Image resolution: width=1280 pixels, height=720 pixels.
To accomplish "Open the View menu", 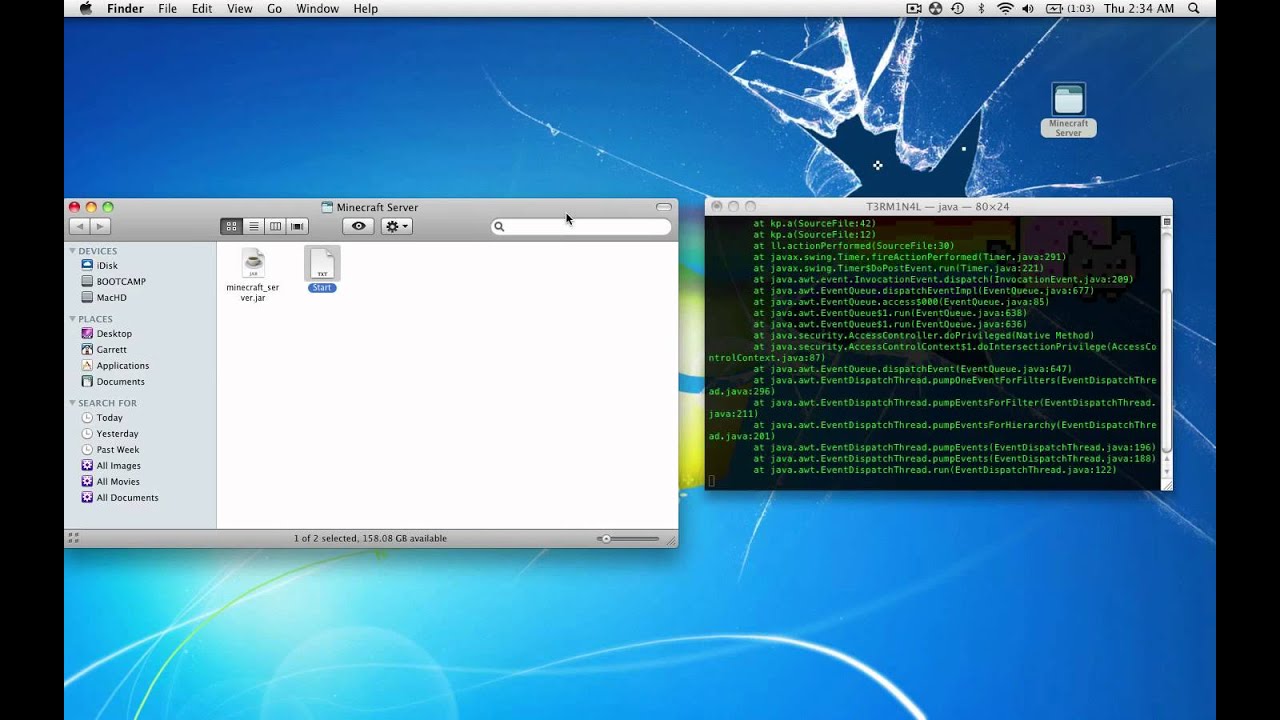I will pos(240,8).
